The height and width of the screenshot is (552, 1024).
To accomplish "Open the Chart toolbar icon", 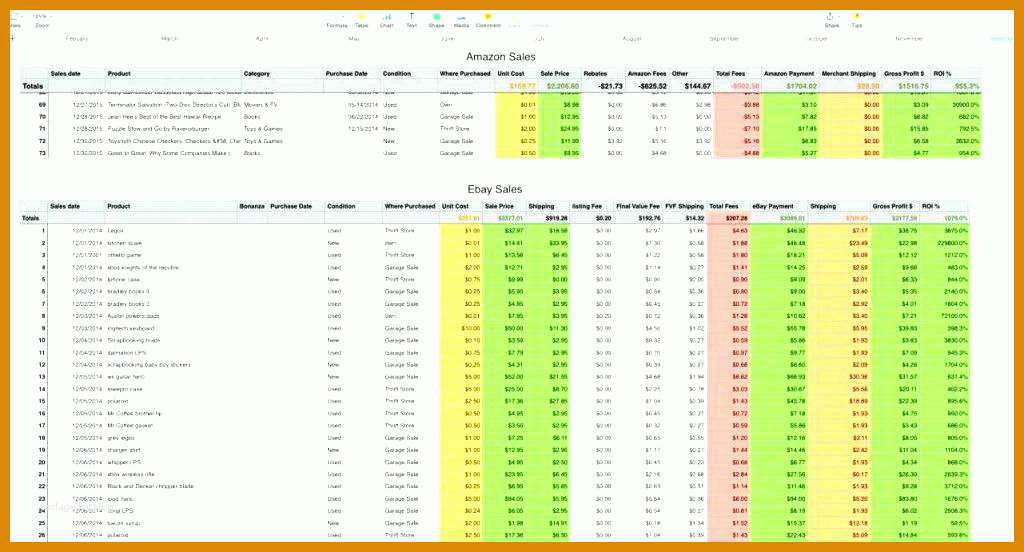I will [387, 20].
